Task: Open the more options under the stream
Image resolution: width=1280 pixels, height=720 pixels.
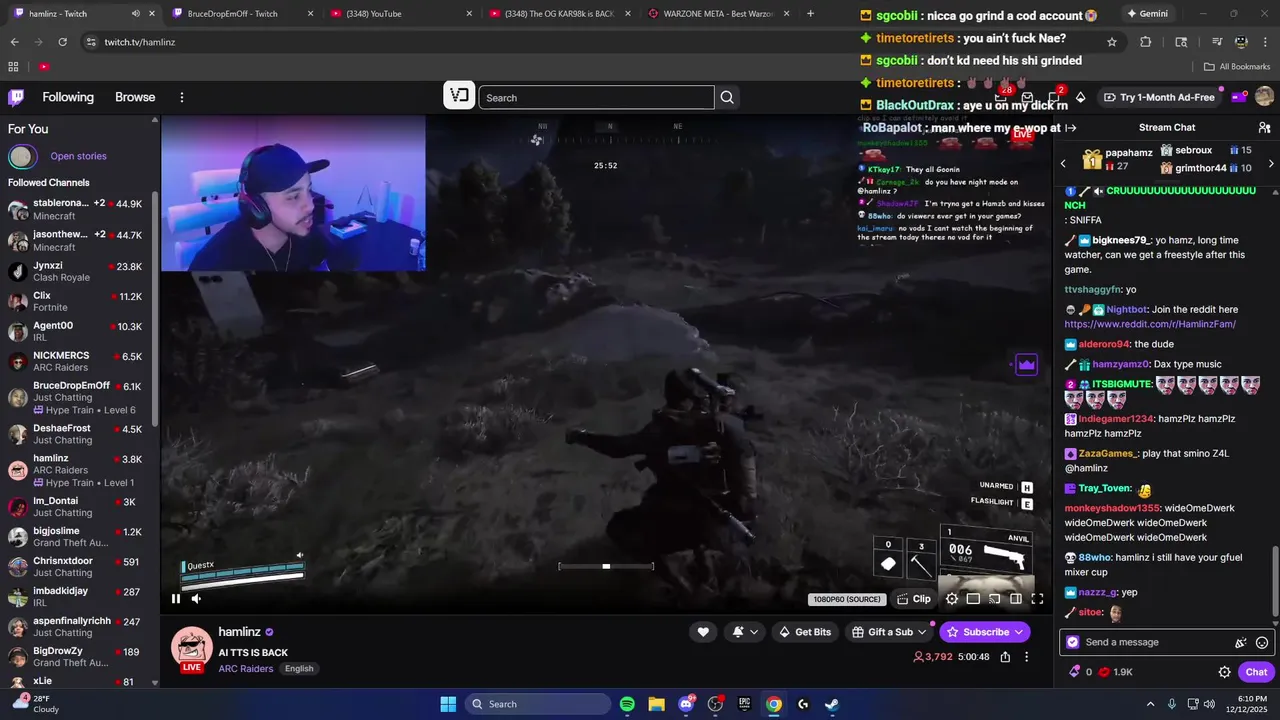Action: (x=1026, y=657)
